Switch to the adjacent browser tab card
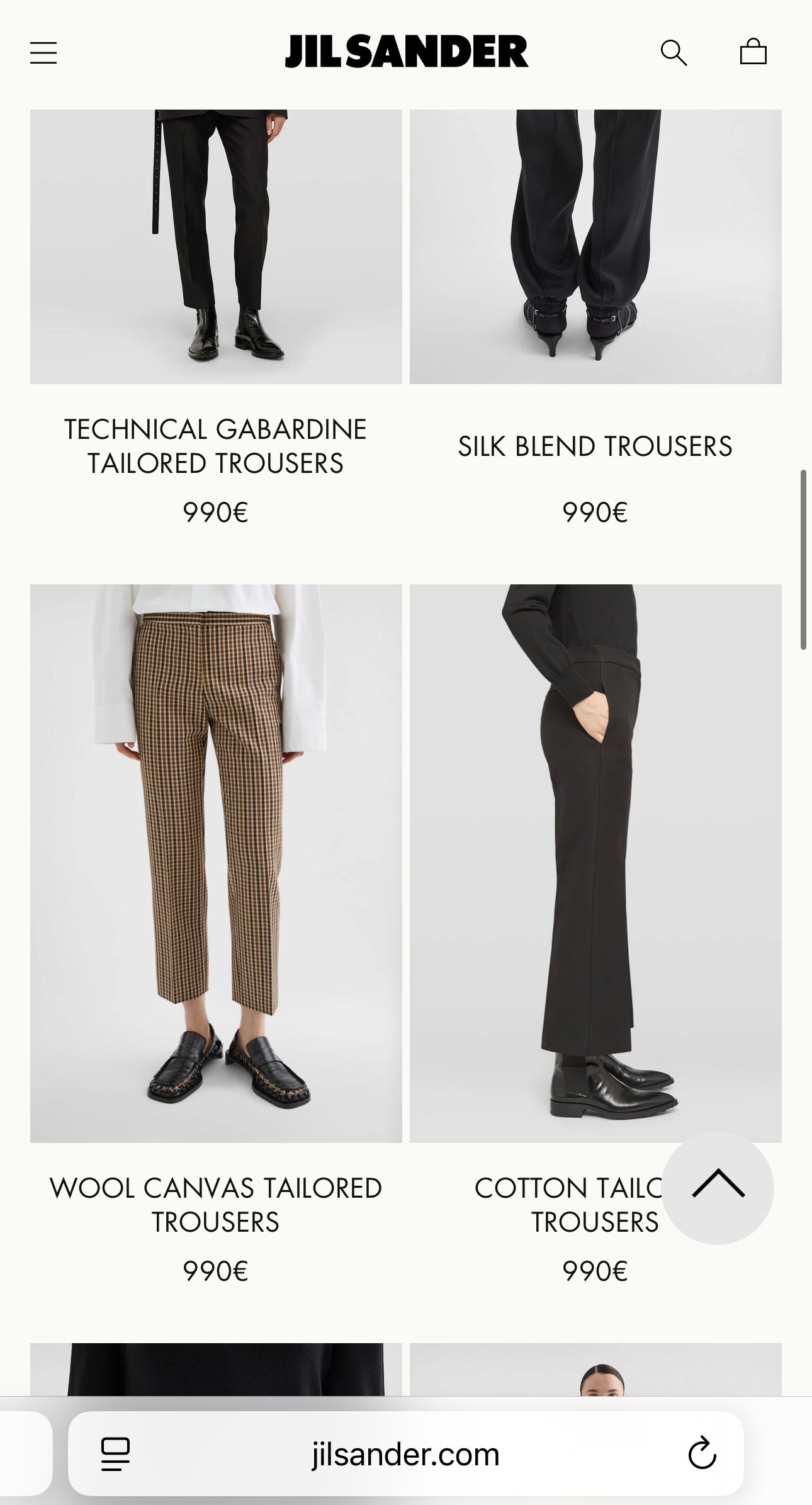The height and width of the screenshot is (1505, 812). point(25,1453)
